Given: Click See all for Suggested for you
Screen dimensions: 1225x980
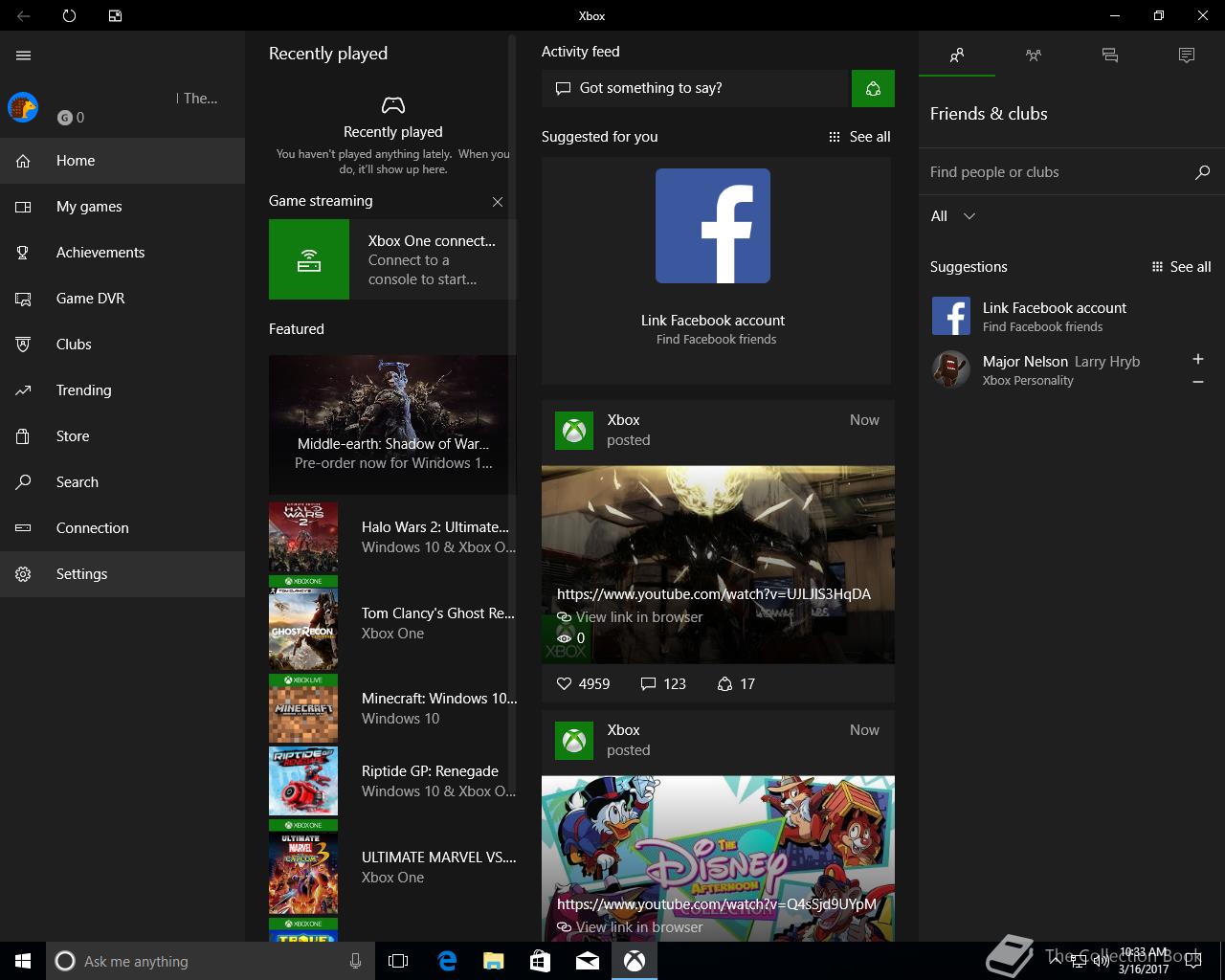Looking at the screenshot, I should point(859,137).
